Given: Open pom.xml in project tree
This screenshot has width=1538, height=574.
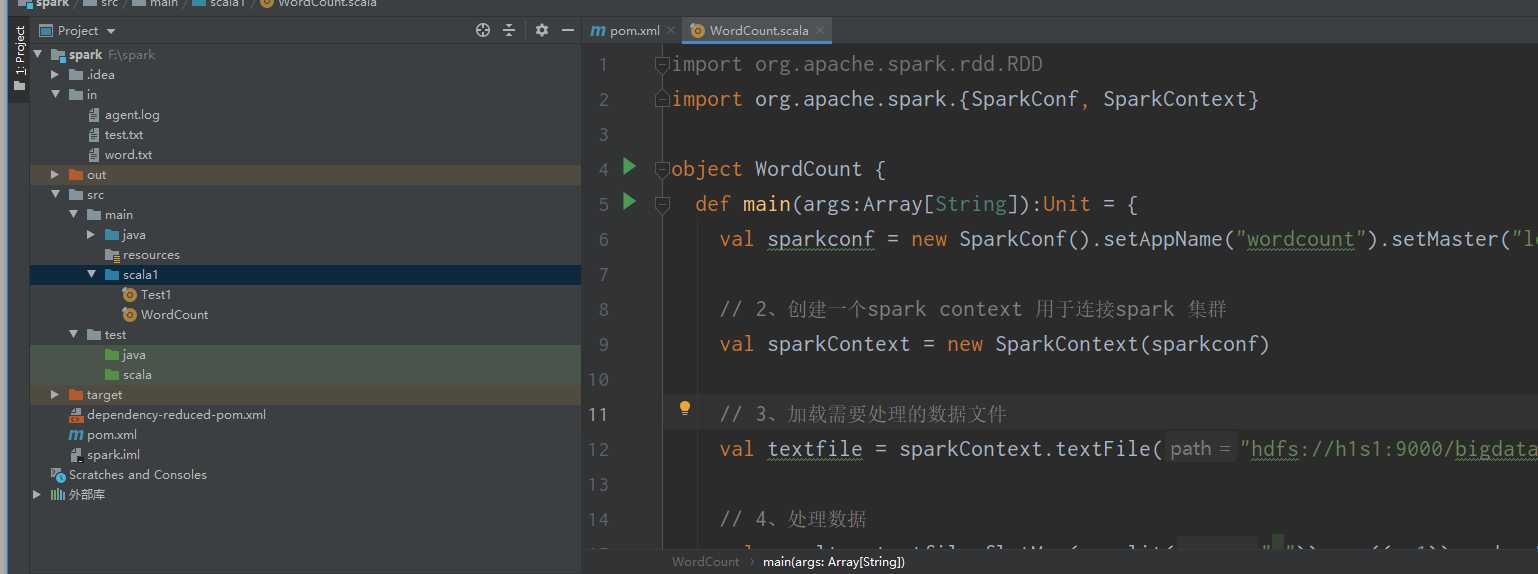Looking at the screenshot, I should tap(112, 435).
